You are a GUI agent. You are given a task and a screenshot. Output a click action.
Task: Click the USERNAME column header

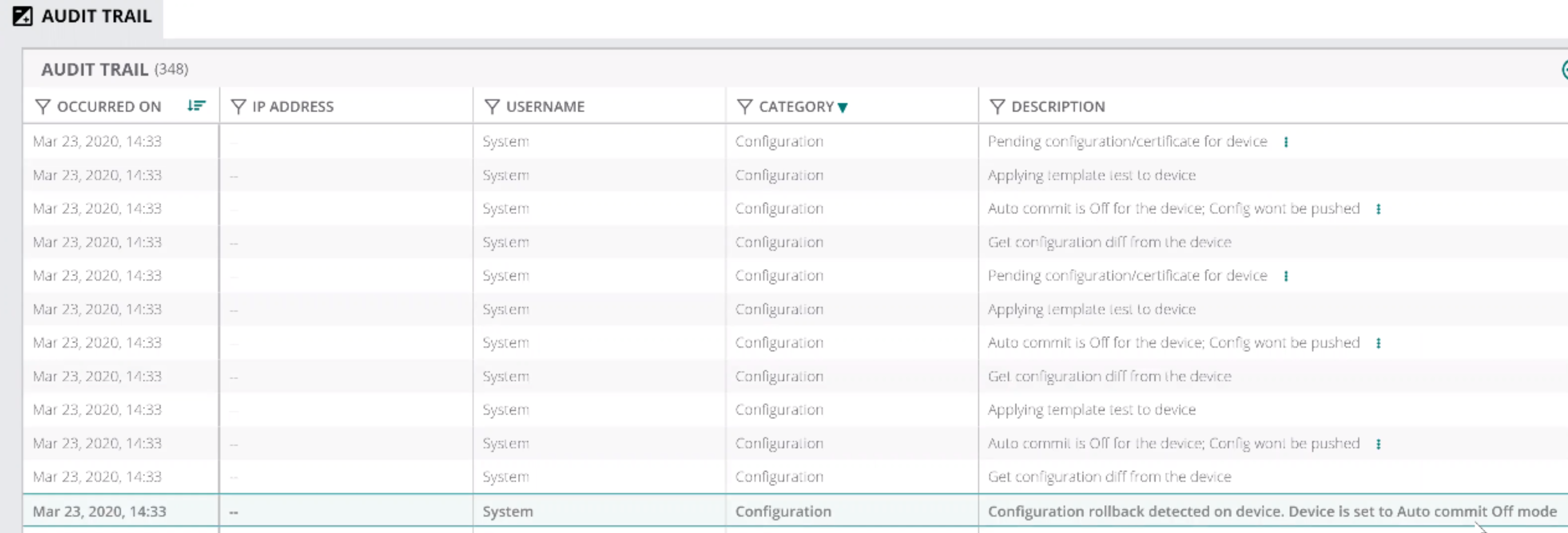546,106
